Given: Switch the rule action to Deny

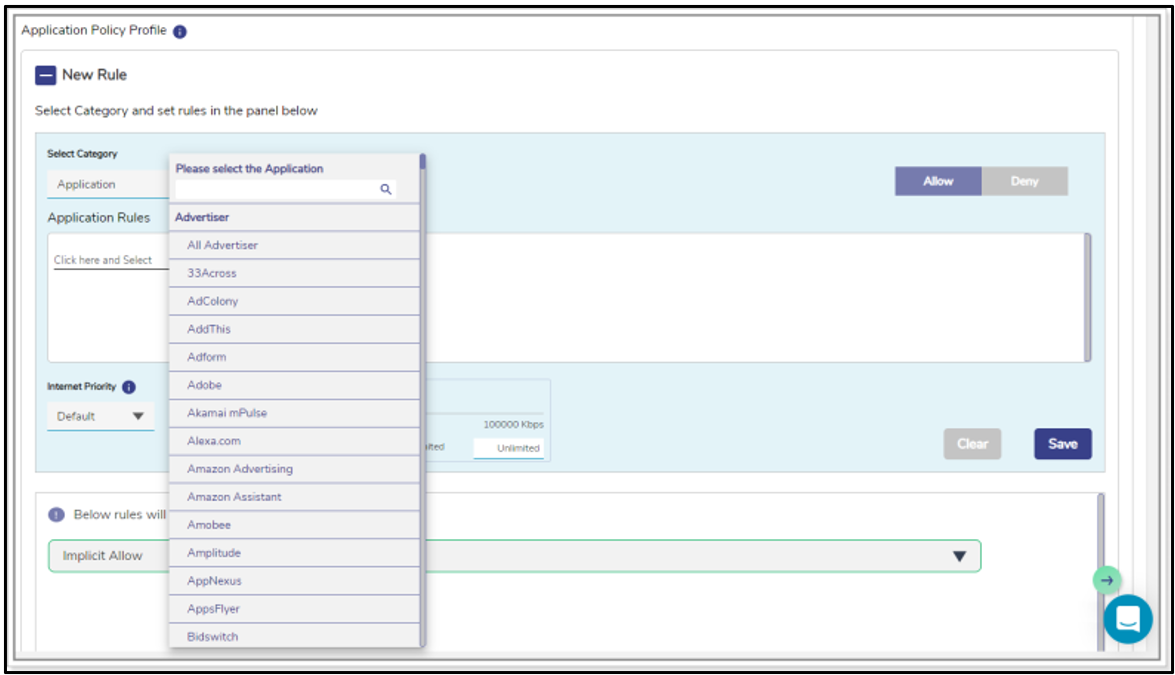Looking at the screenshot, I should tap(1024, 181).
